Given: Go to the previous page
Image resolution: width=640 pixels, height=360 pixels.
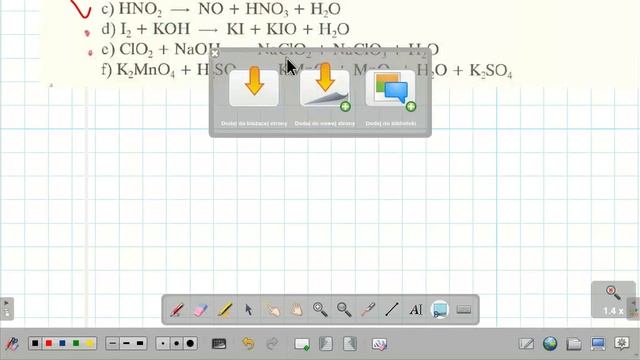Looking at the screenshot, I should tap(326, 344).
